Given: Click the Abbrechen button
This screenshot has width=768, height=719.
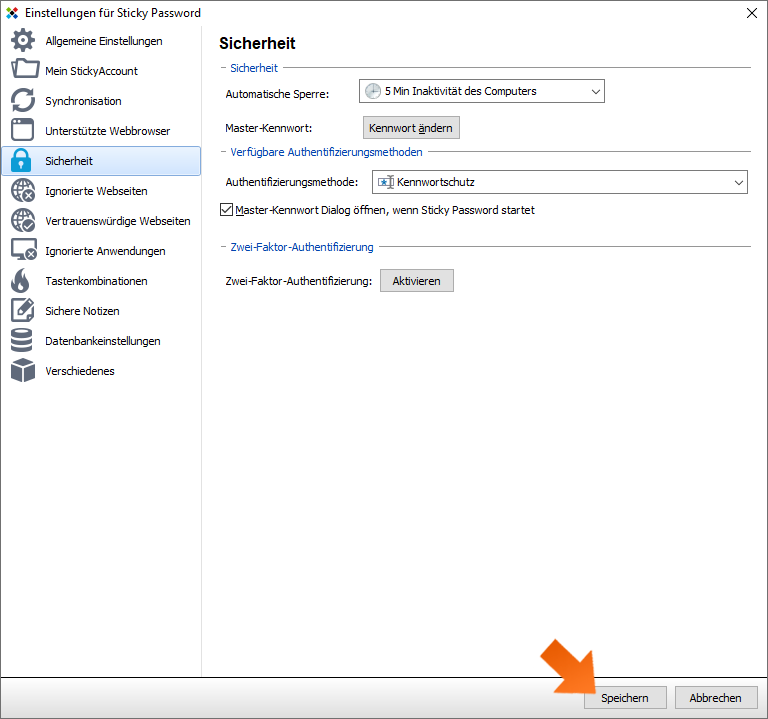Looking at the screenshot, I should pos(716,697).
